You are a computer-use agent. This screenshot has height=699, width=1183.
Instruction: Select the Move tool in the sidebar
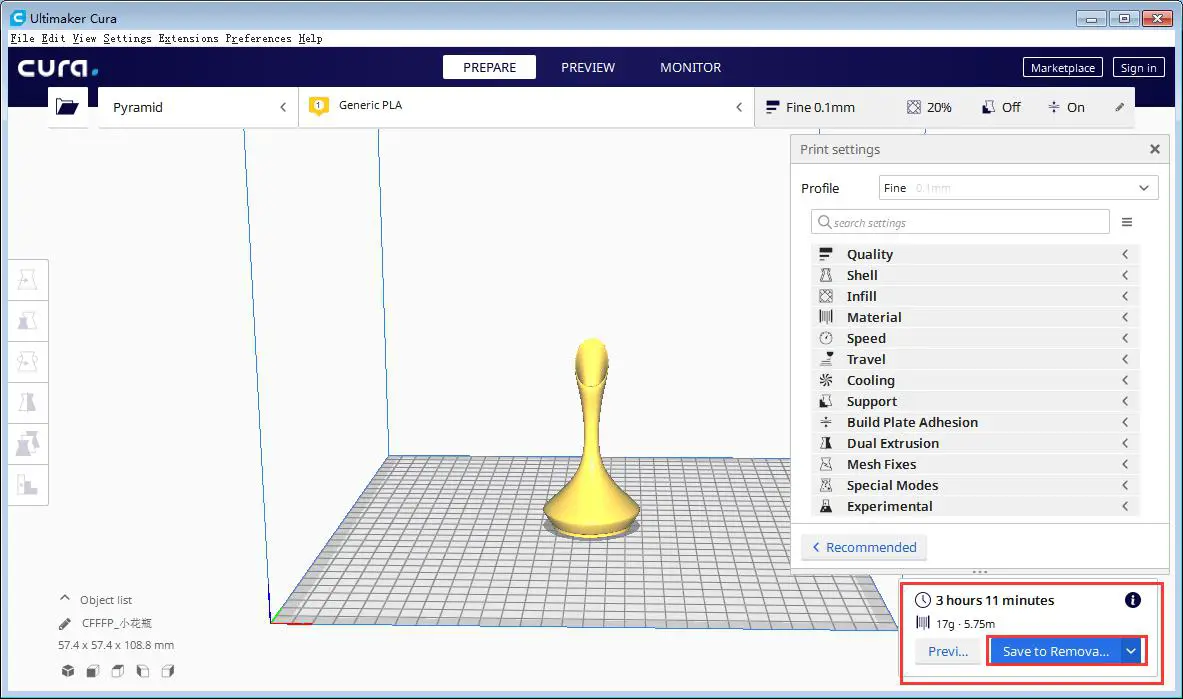(27, 279)
